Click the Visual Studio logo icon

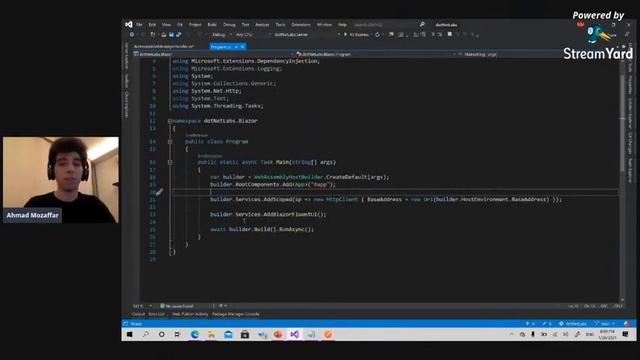pyautogui.click(x=129, y=24)
